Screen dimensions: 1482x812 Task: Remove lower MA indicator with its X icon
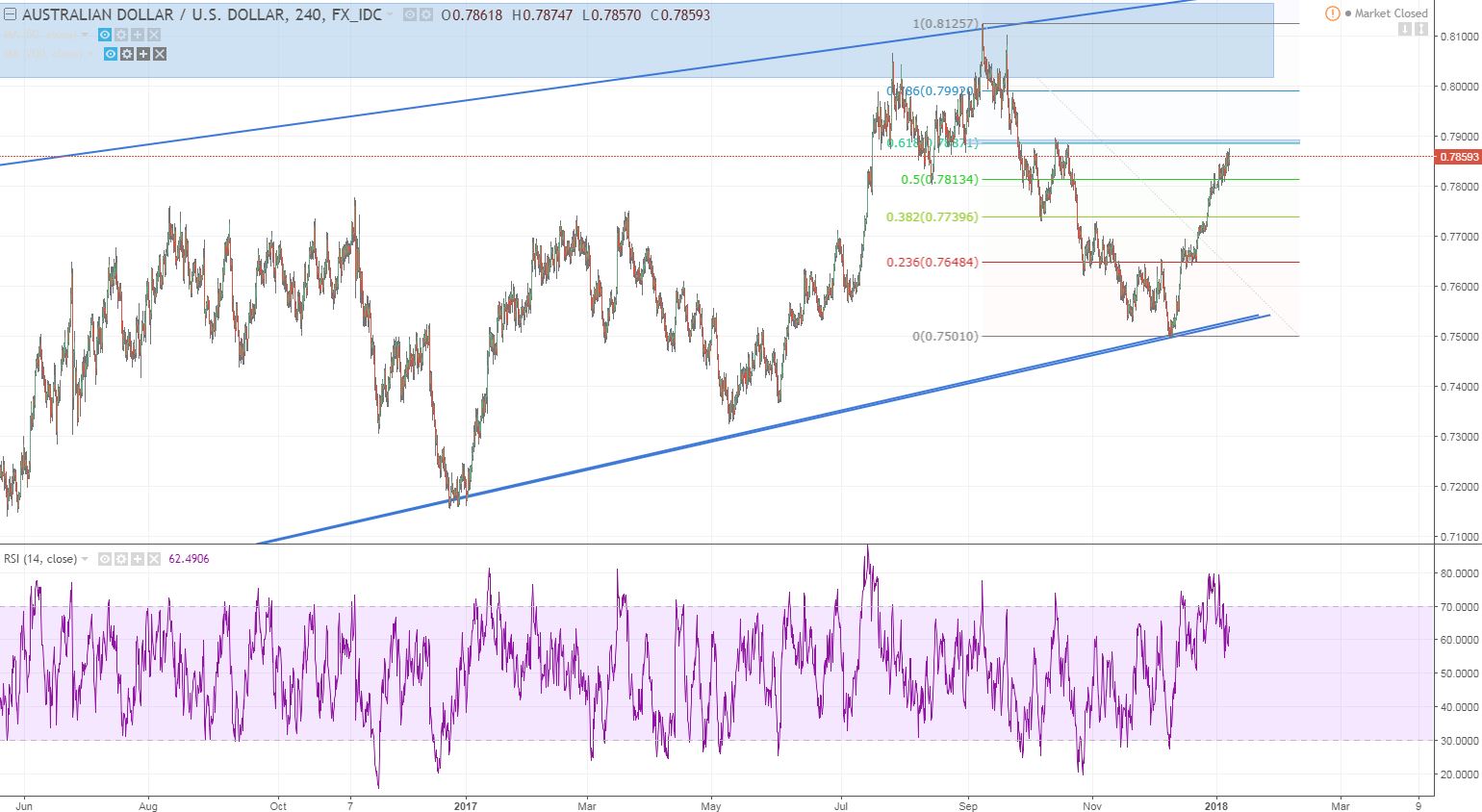160,54
